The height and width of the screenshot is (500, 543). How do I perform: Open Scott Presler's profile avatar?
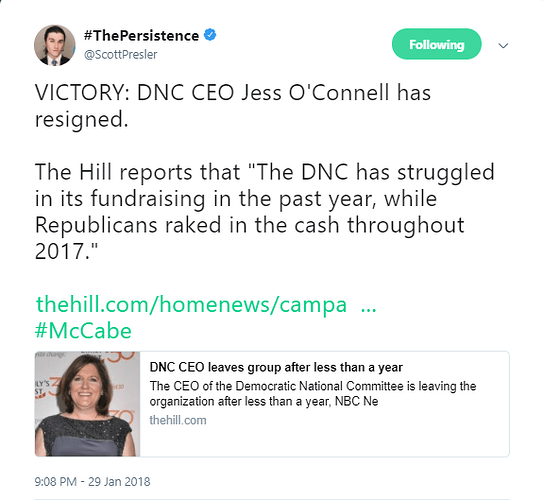tap(55, 45)
